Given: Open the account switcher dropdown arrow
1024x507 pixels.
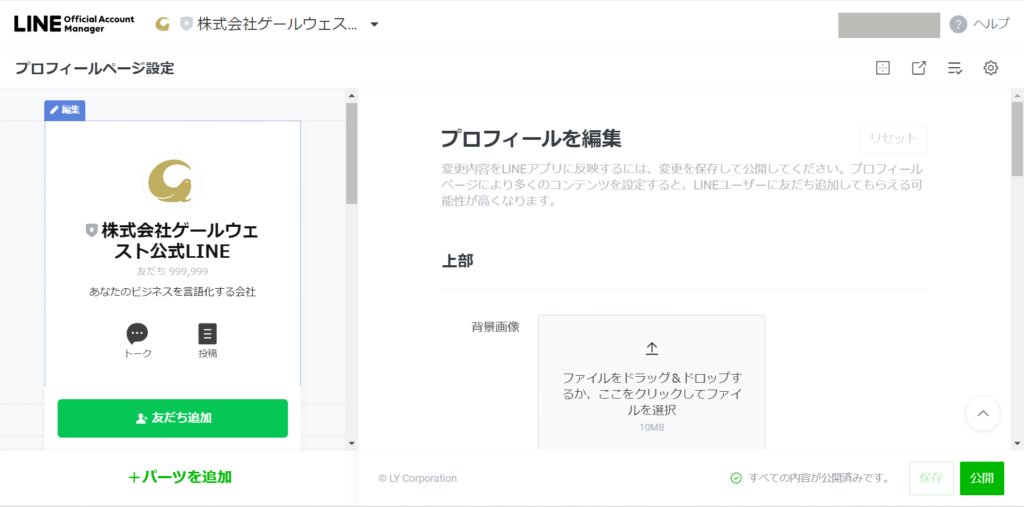Looking at the screenshot, I should (374, 25).
